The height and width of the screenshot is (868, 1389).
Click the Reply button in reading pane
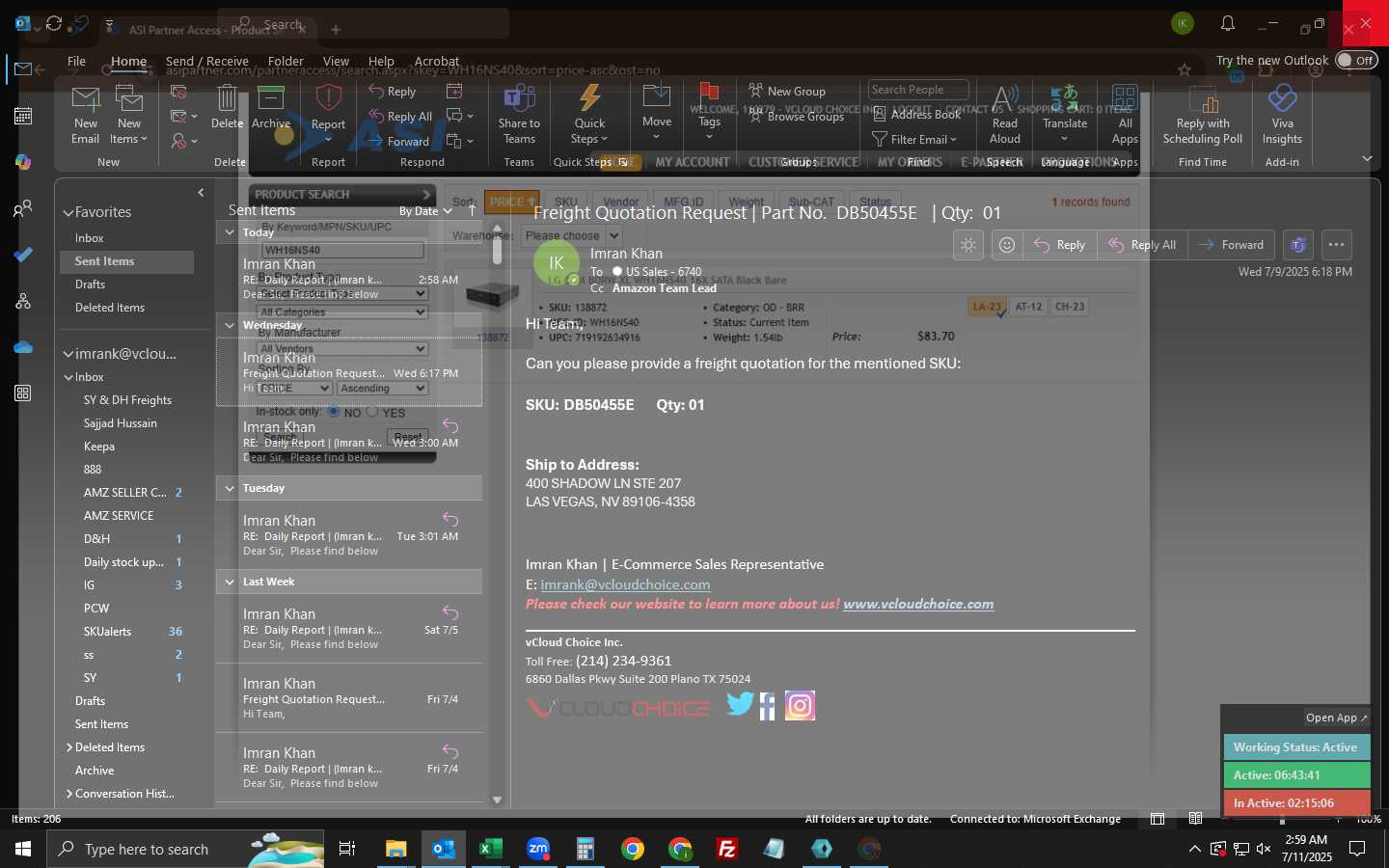(x=1059, y=245)
